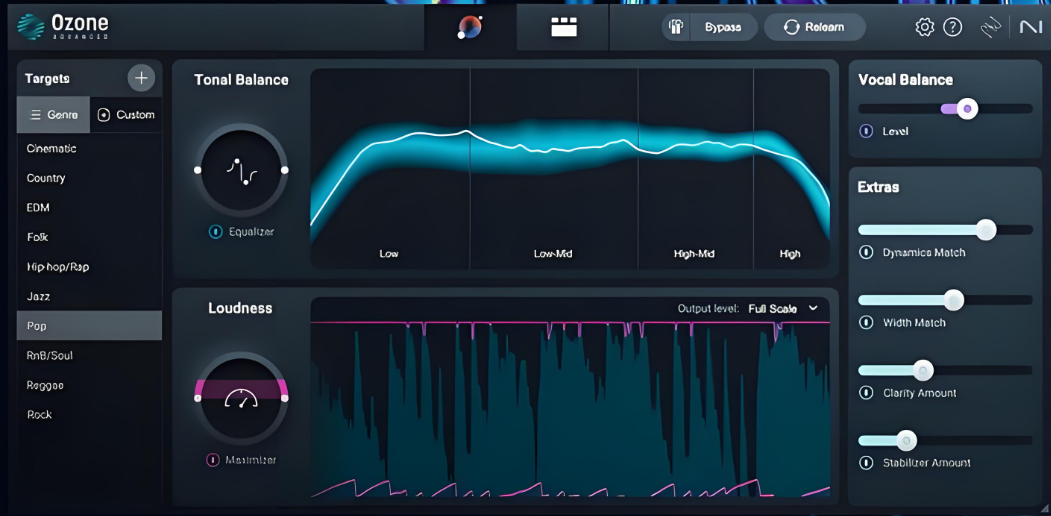This screenshot has height=516, width=1051.
Task: Toggle the Width Match power button
Action: tap(866, 322)
